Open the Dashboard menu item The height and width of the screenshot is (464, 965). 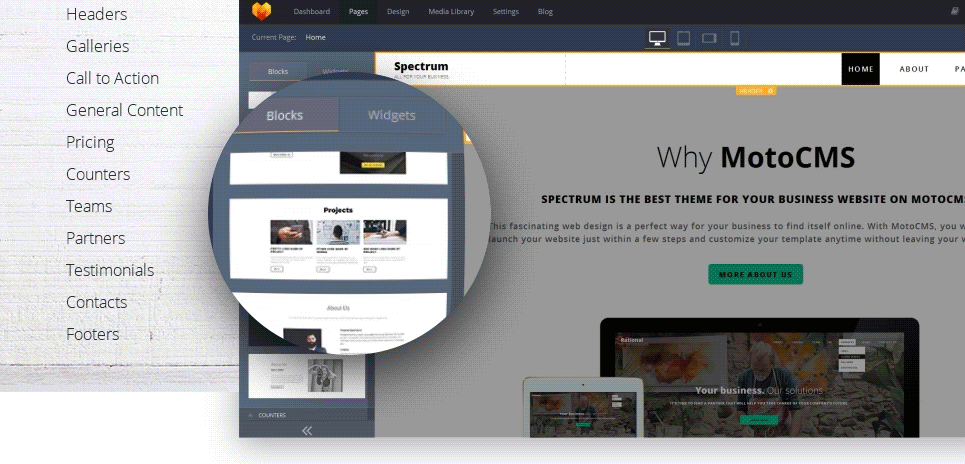[x=311, y=12]
